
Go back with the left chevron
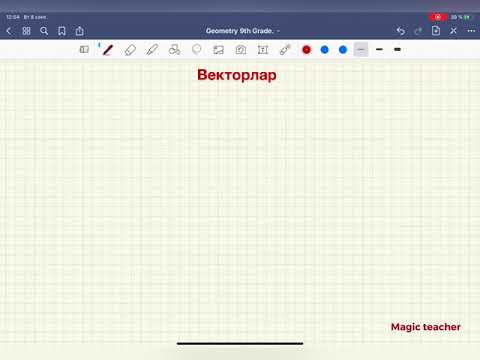pyautogui.click(x=9, y=31)
